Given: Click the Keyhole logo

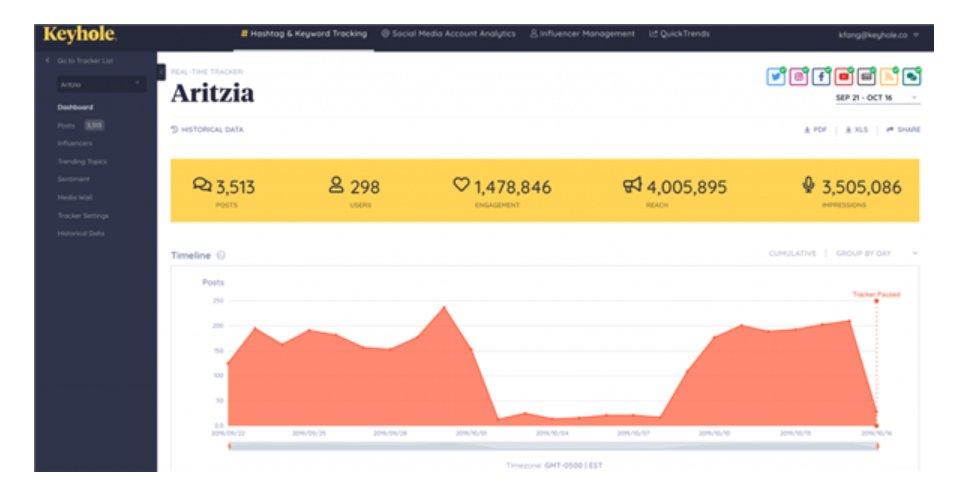Looking at the screenshot, I should point(79,35).
